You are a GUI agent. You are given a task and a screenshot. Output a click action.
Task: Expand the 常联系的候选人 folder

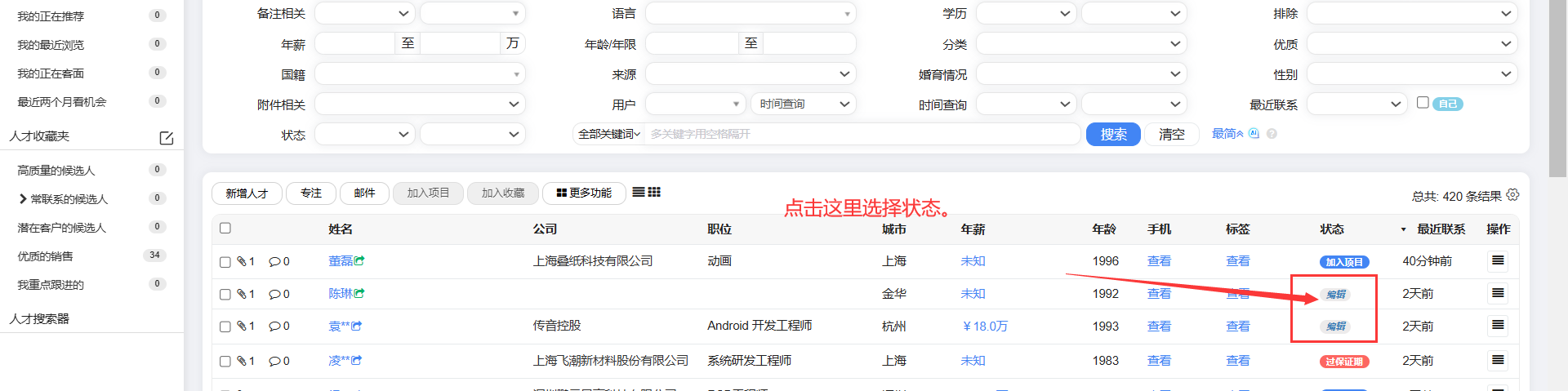click(23, 198)
